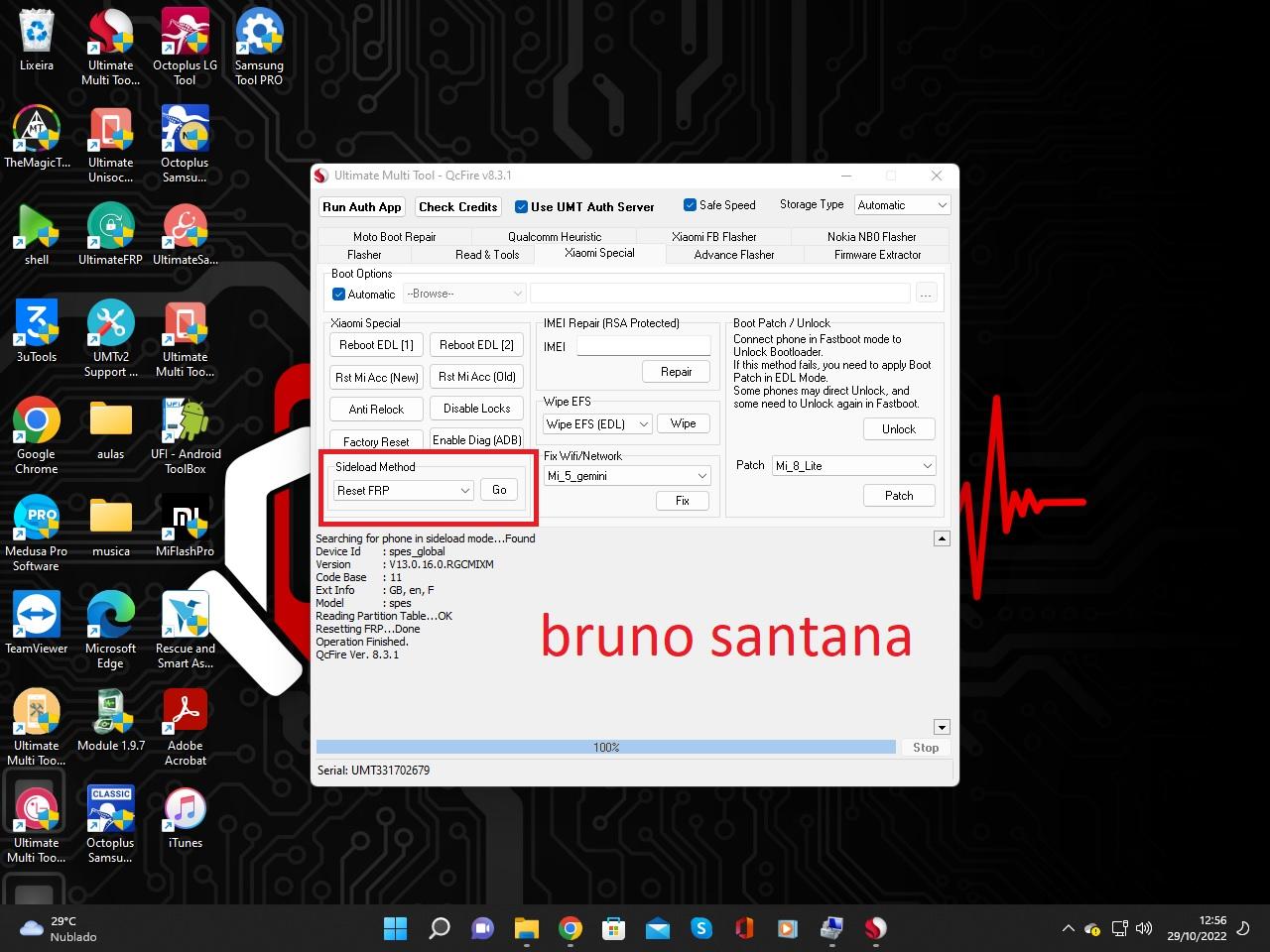Expand the Wipe EFS (EDL) dropdown
Viewport: 1270px width, 952px height.
[x=597, y=423]
